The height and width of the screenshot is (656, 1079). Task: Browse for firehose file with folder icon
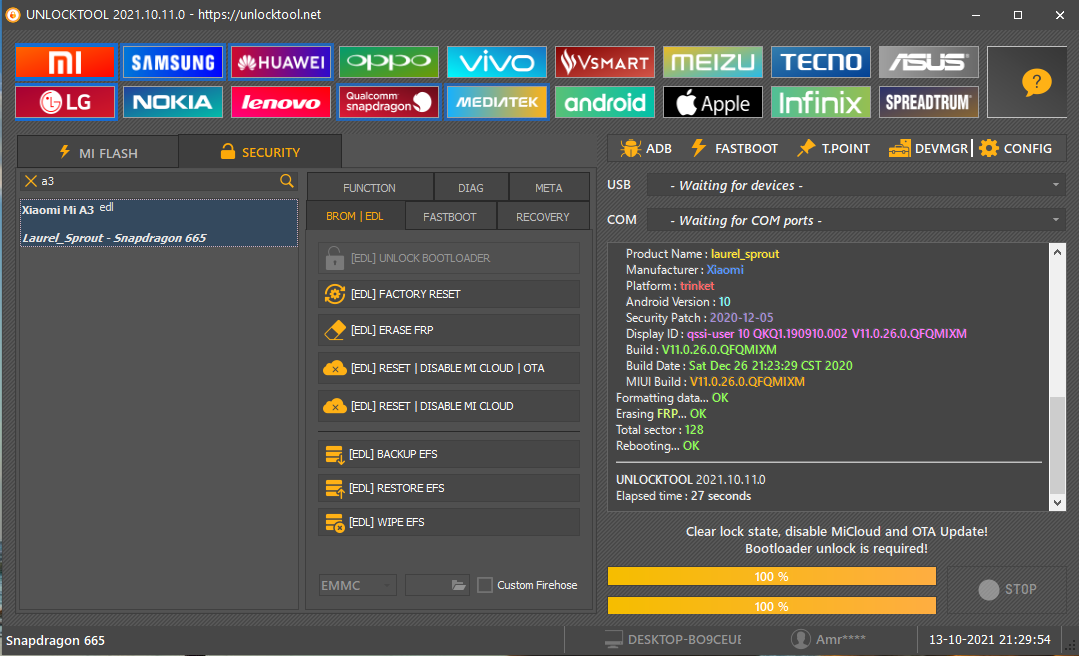(458, 585)
